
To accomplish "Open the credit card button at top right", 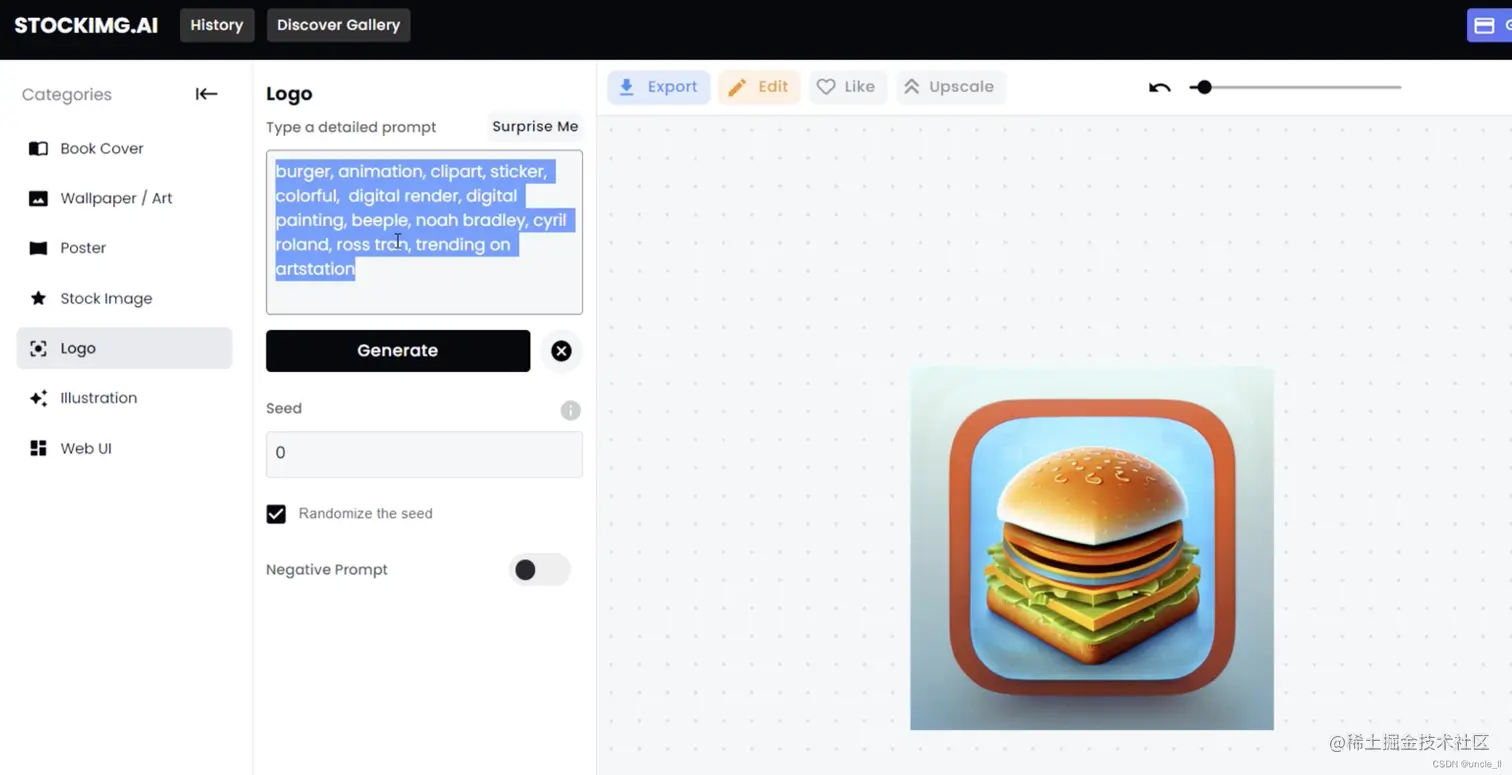I will 1489,25.
